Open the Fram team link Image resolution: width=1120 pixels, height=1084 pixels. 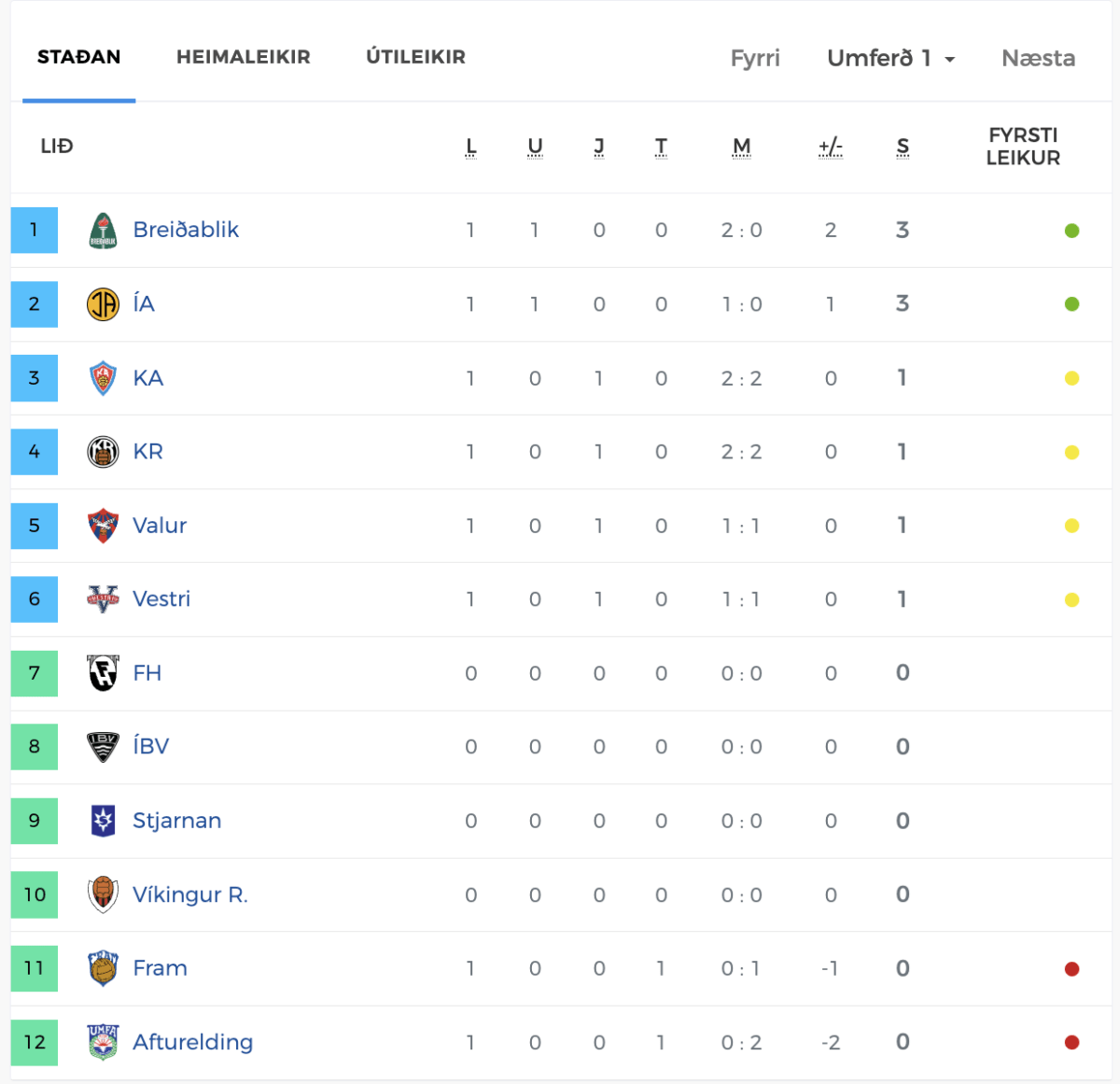pos(160,968)
